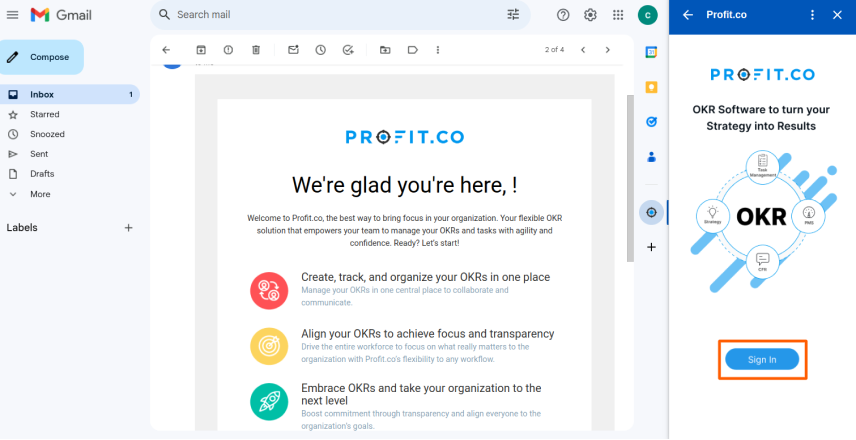Move this email to a folder
856x440 pixels.
pos(385,50)
